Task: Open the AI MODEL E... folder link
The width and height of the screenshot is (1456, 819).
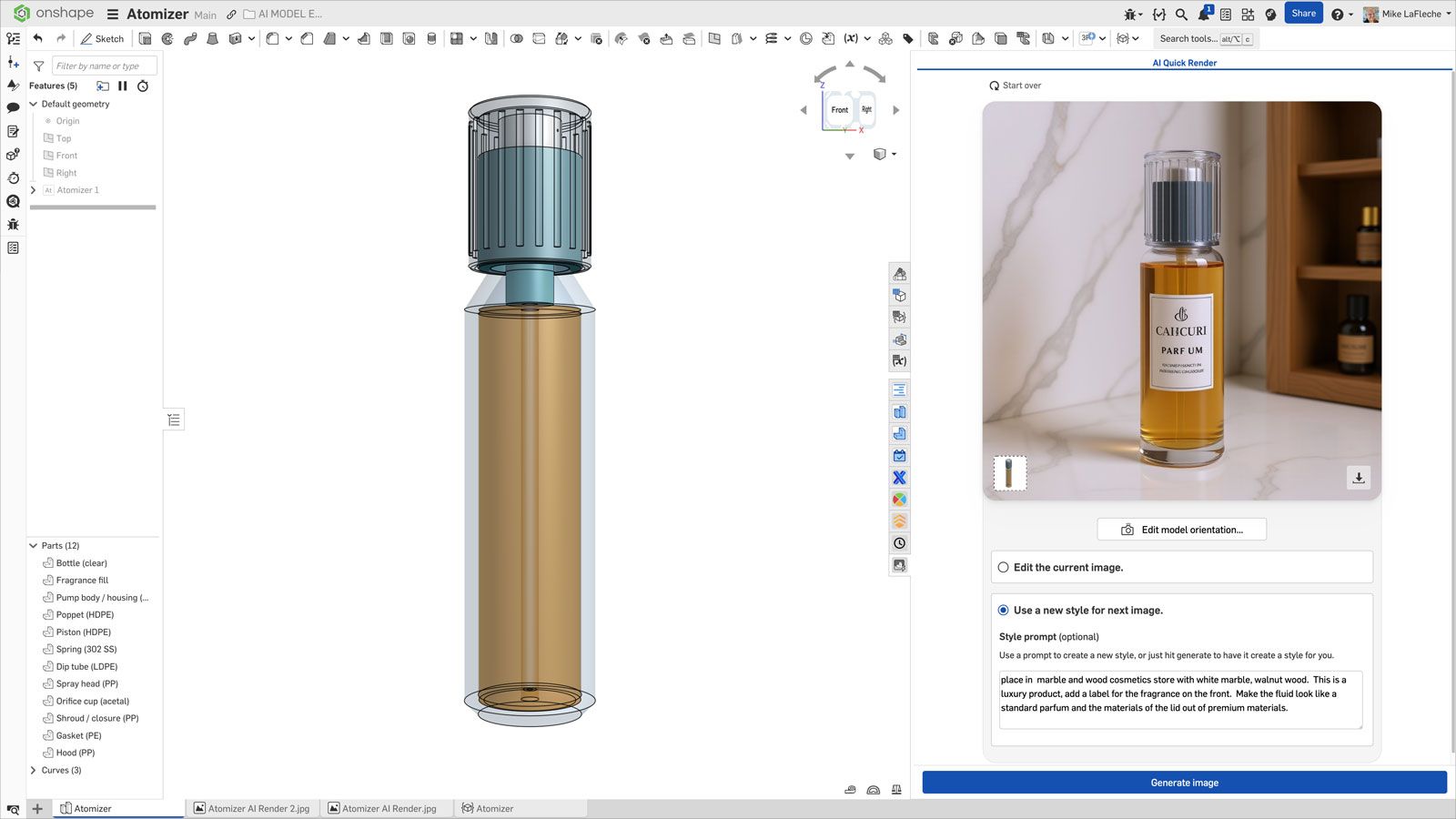Action: pos(283,15)
